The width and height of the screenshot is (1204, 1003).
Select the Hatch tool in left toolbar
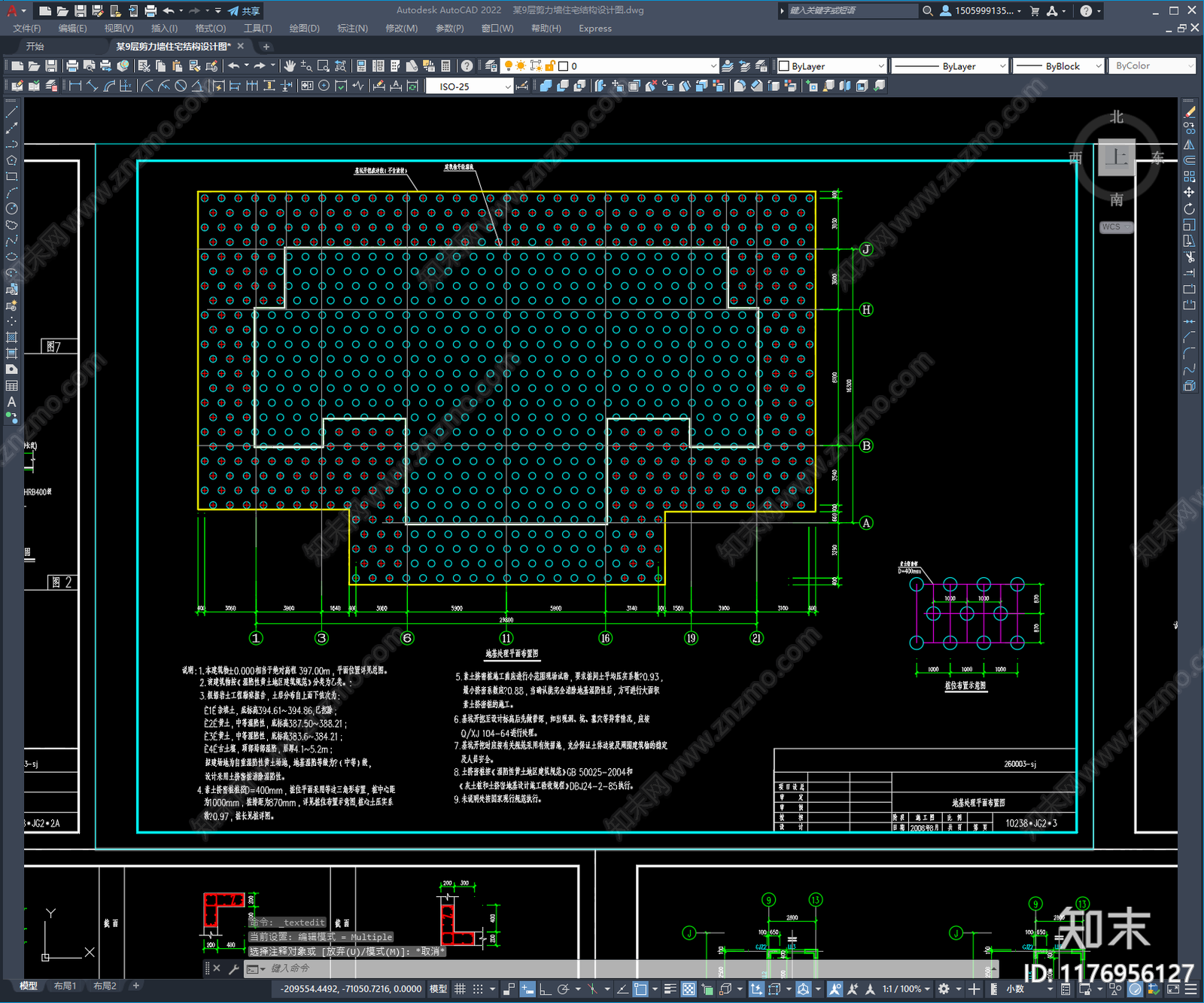pyautogui.click(x=11, y=337)
